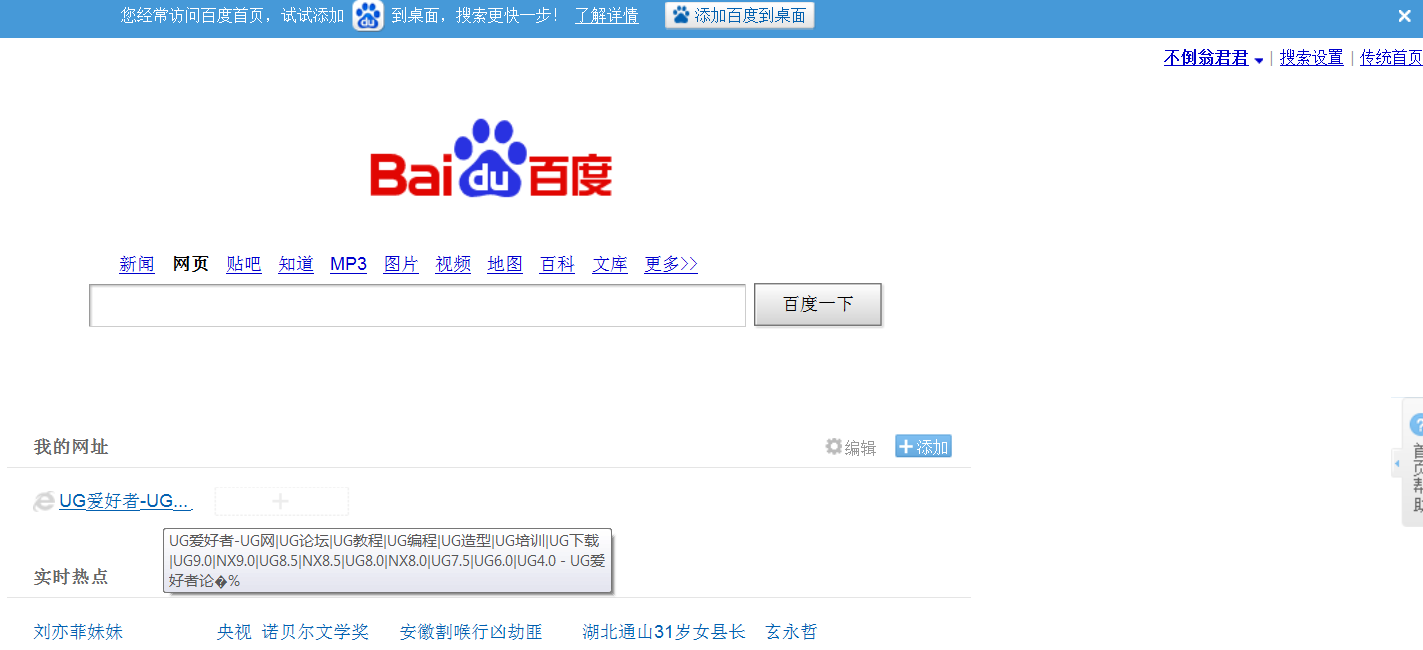
Task: Click the IE icon beside UG爱好者 link
Action: point(43,501)
